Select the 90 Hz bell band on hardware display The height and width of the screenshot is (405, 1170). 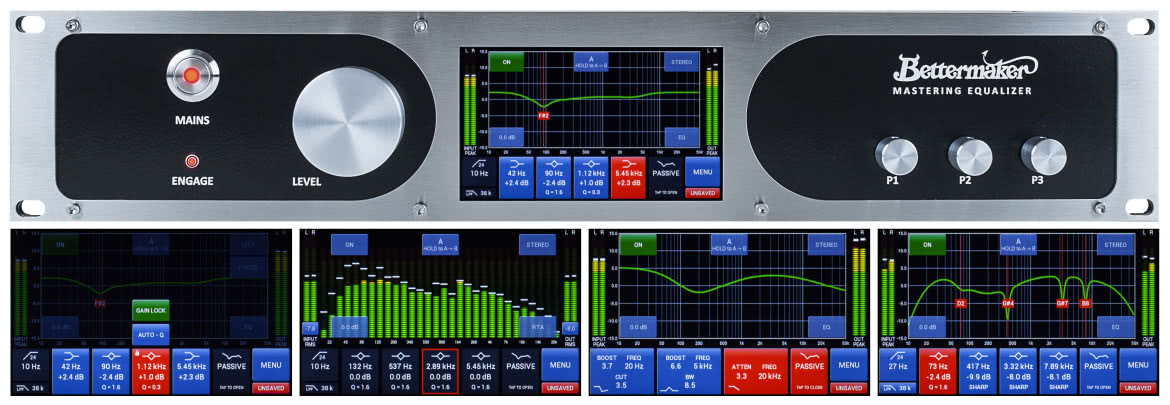tap(553, 177)
